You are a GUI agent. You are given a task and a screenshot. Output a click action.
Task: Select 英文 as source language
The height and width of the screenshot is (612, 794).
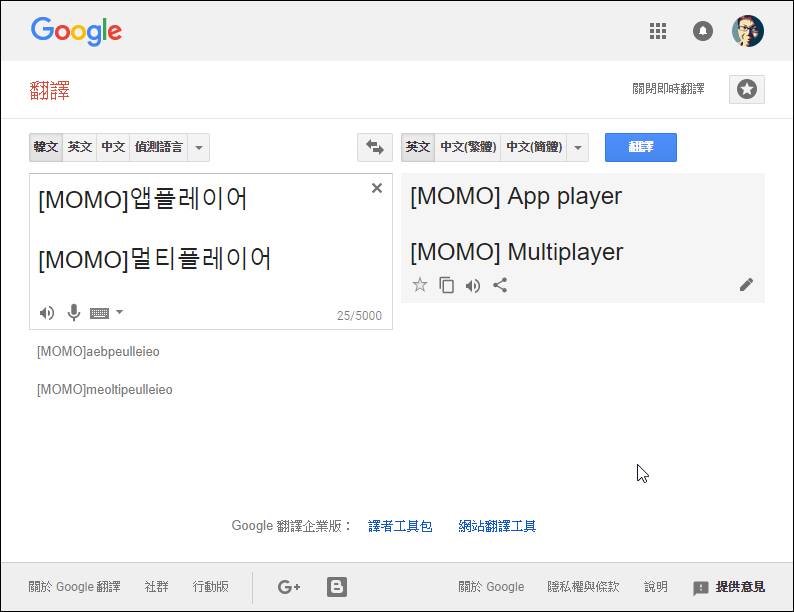pyautogui.click(x=80, y=147)
